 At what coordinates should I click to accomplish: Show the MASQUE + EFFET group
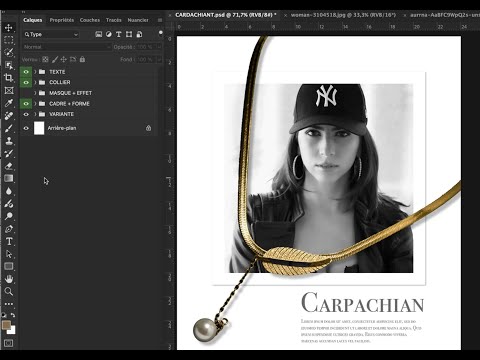tap(26, 93)
